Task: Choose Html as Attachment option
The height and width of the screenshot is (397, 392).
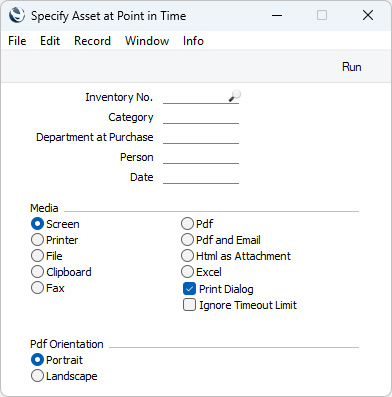Action: coord(187,256)
